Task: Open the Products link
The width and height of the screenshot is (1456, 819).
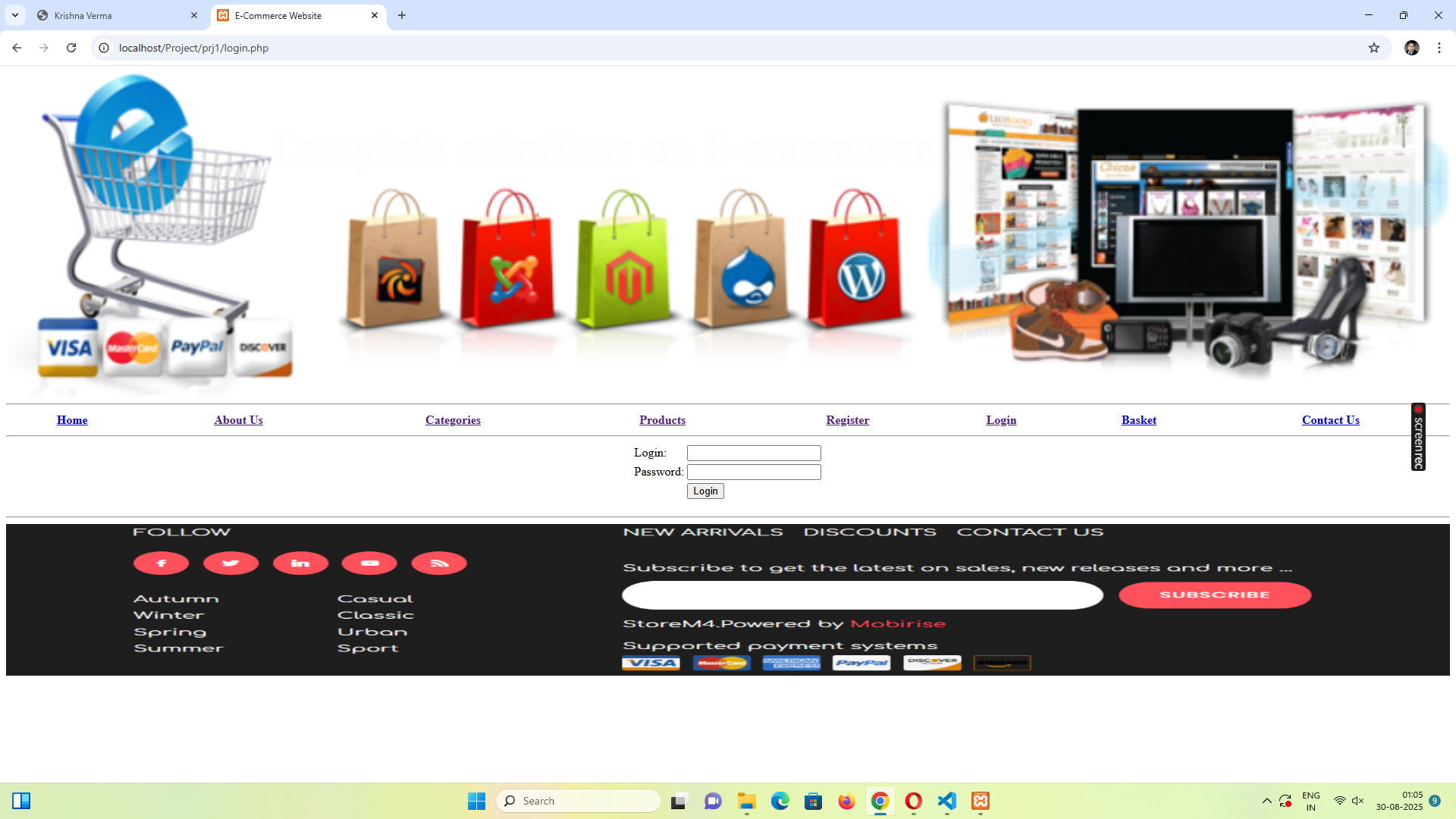Action: pos(662,420)
